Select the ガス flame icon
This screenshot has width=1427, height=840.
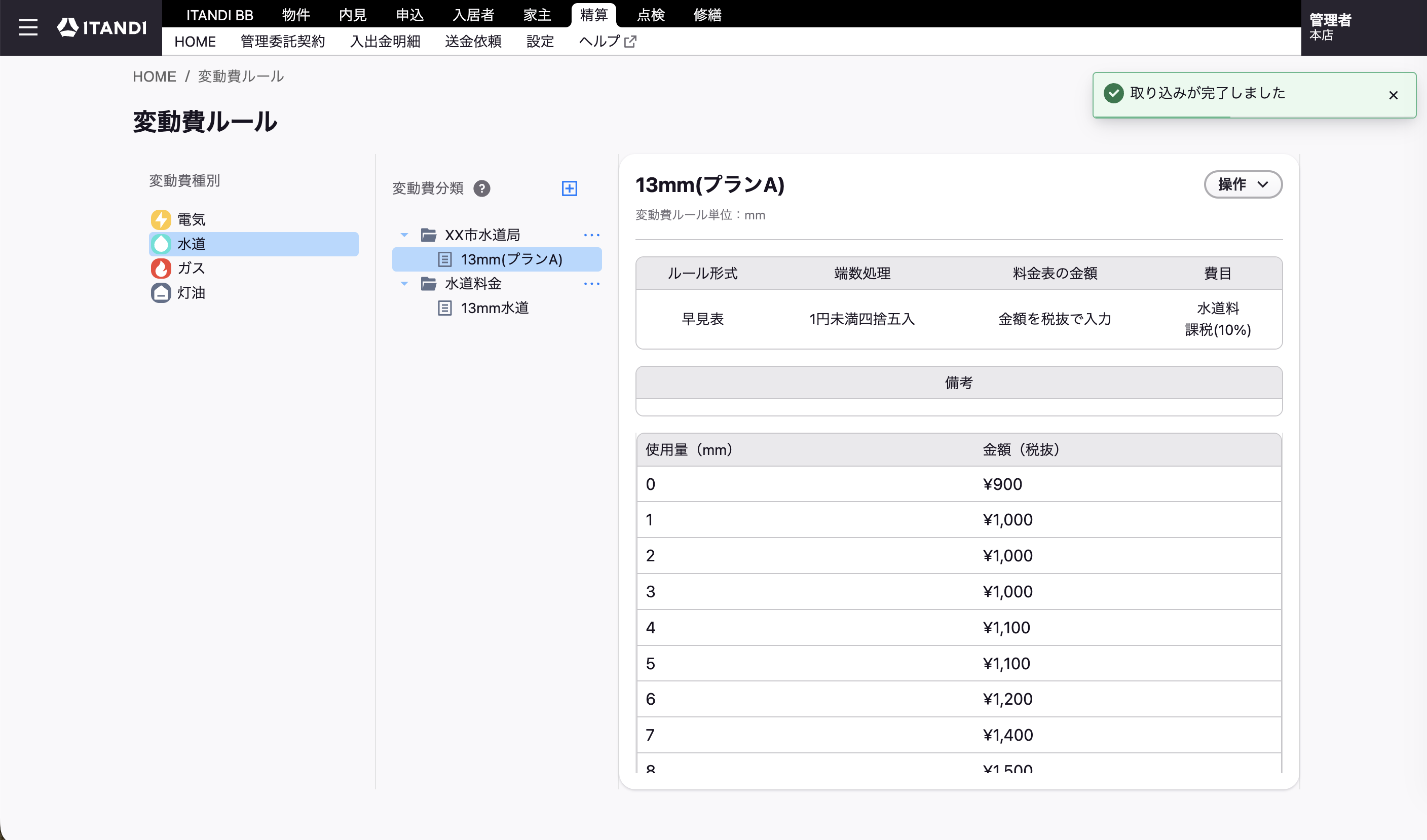pyautogui.click(x=161, y=269)
